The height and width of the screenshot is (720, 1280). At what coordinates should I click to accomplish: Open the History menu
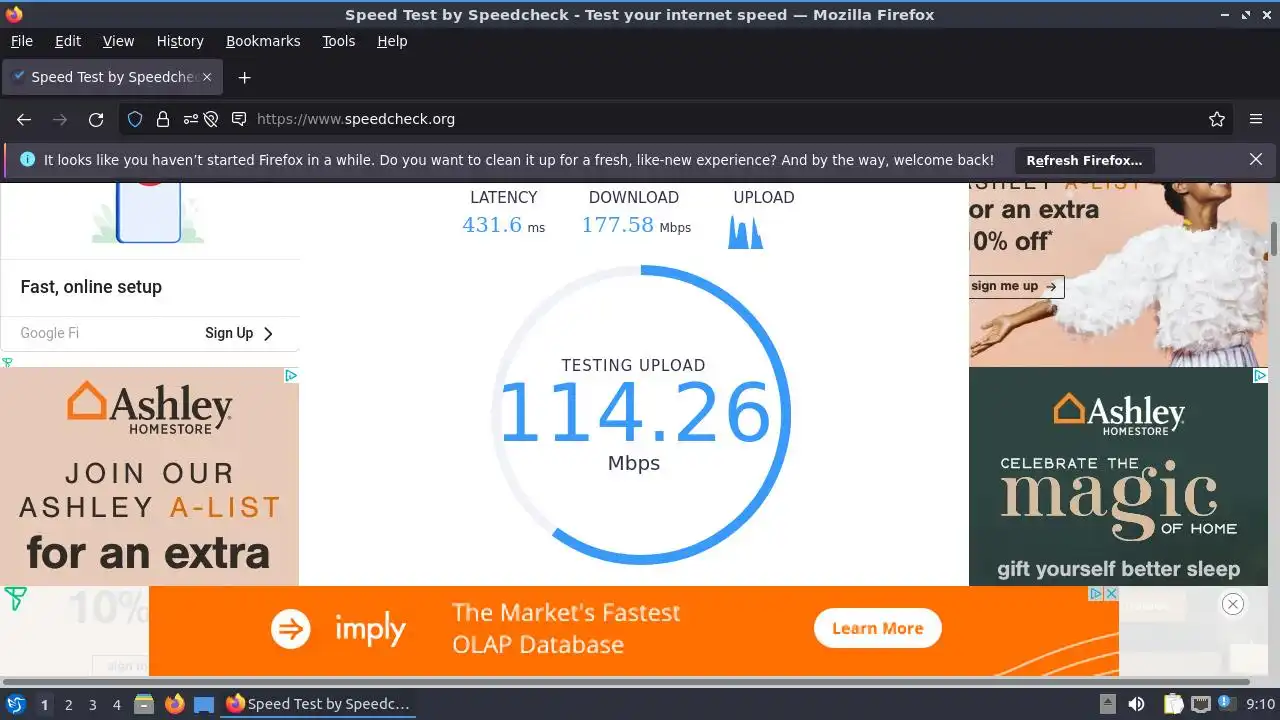click(x=180, y=41)
